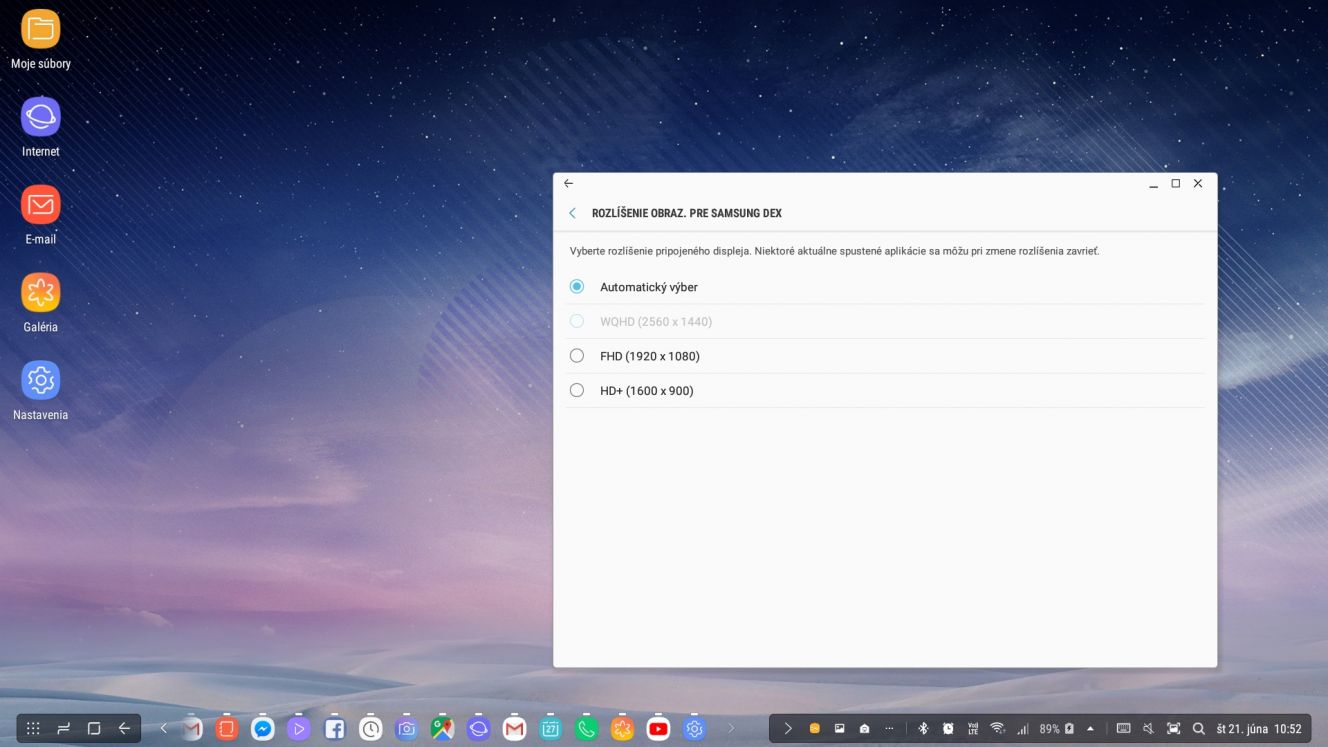Open Facebook from the taskbar

[x=335, y=729]
